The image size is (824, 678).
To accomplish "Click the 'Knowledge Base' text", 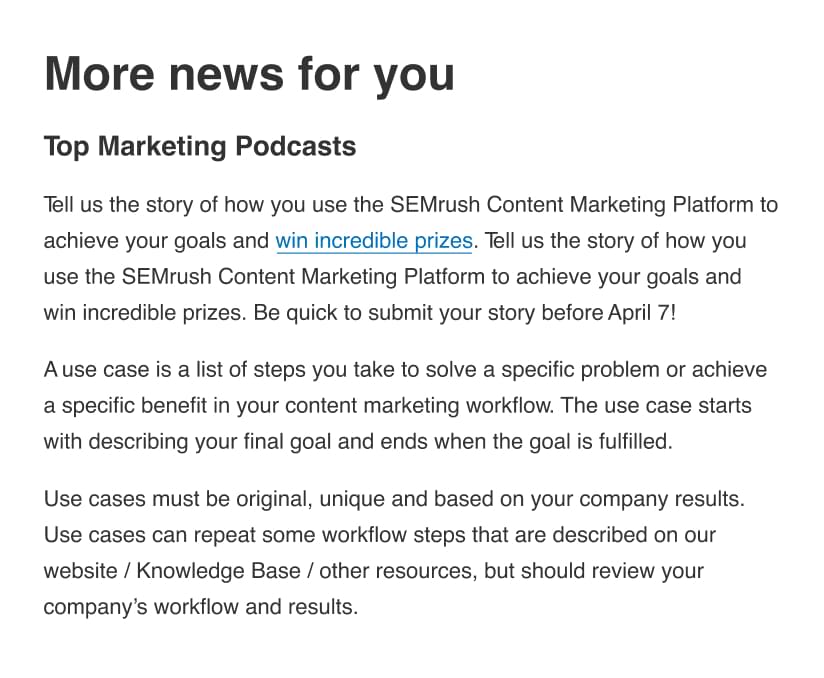I will [218, 571].
